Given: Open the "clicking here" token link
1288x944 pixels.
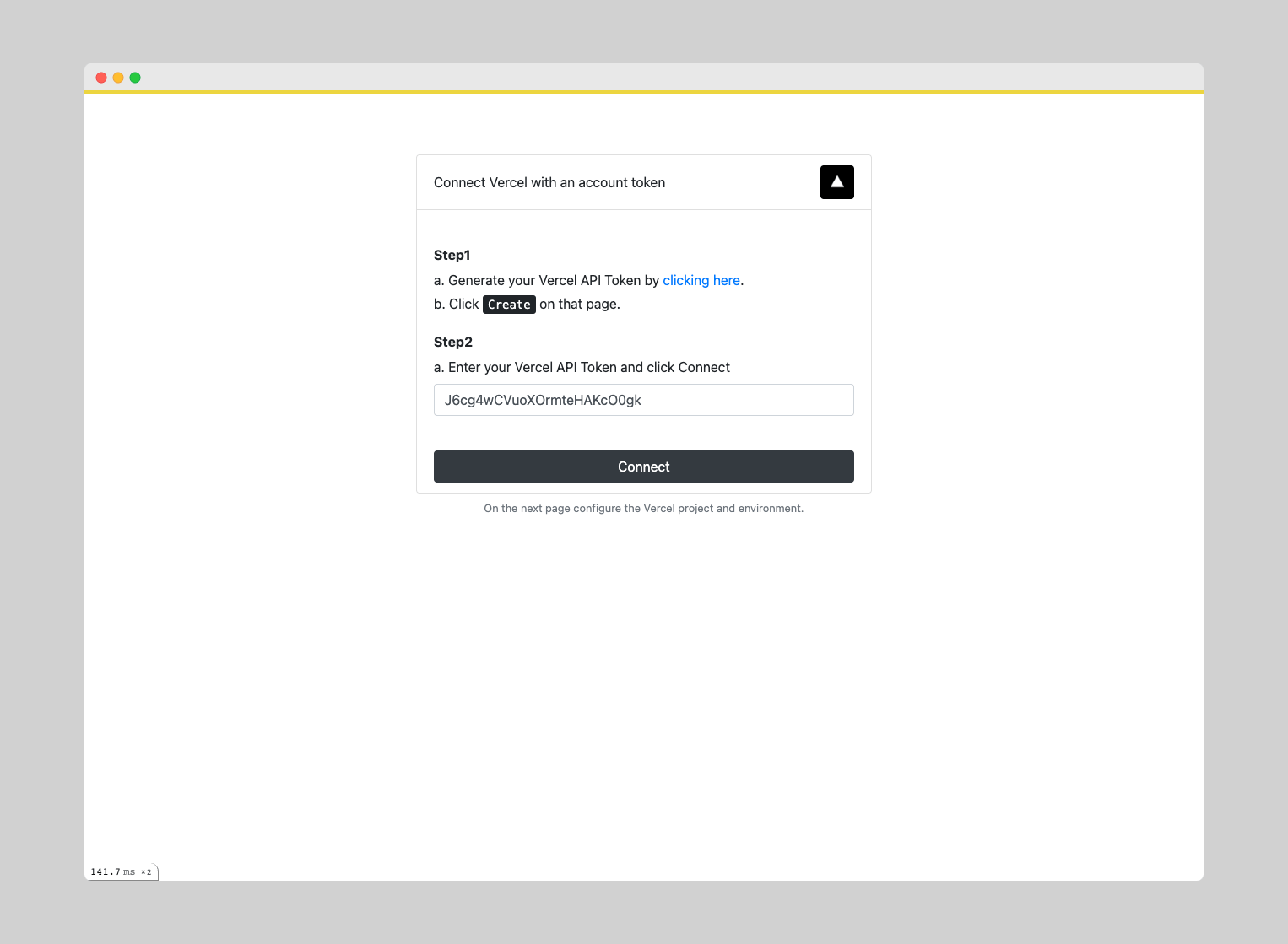Looking at the screenshot, I should pyautogui.click(x=701, y=280).
